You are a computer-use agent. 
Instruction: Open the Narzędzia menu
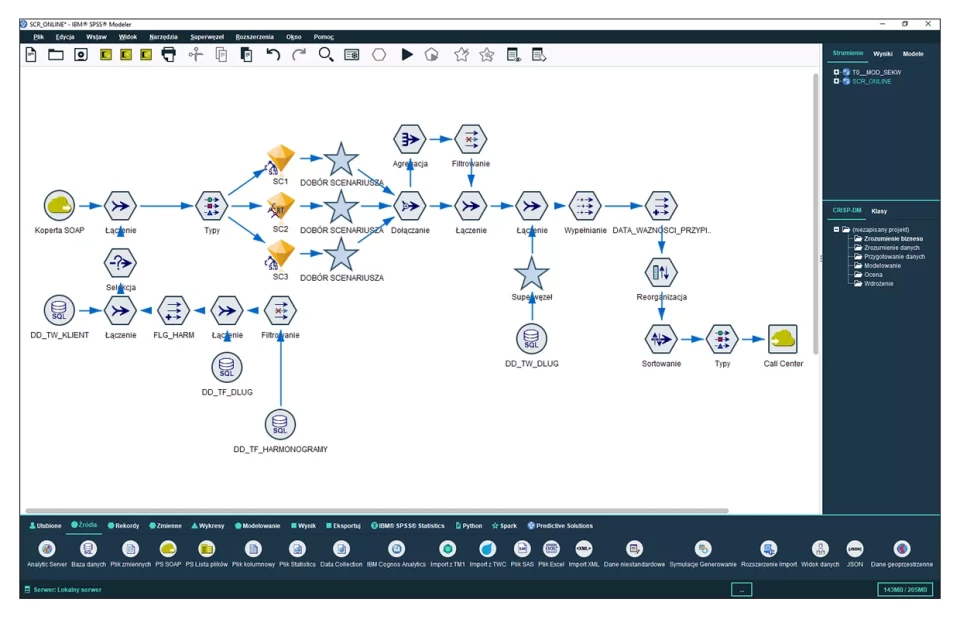[x=163, y=36]
